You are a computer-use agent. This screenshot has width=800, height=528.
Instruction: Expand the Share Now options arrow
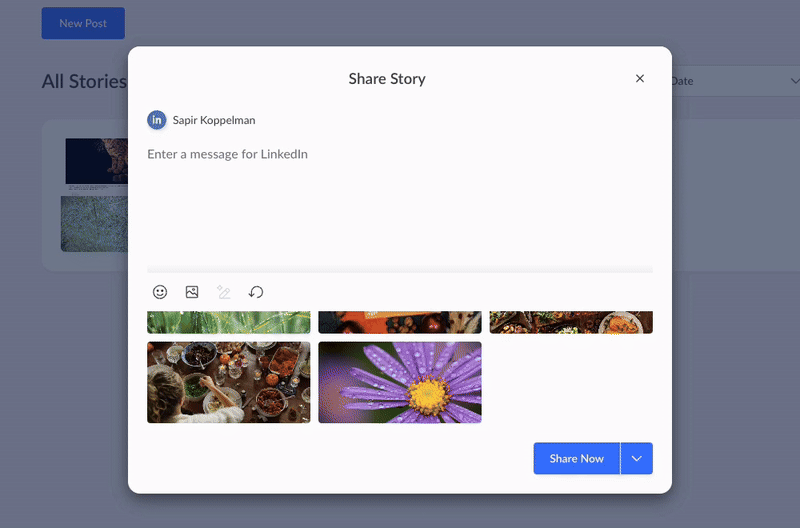coord(637,458)
